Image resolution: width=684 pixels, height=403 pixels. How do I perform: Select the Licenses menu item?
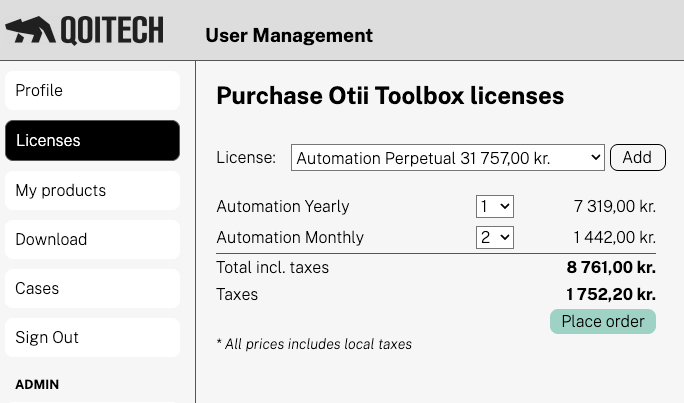coord(92,140)
